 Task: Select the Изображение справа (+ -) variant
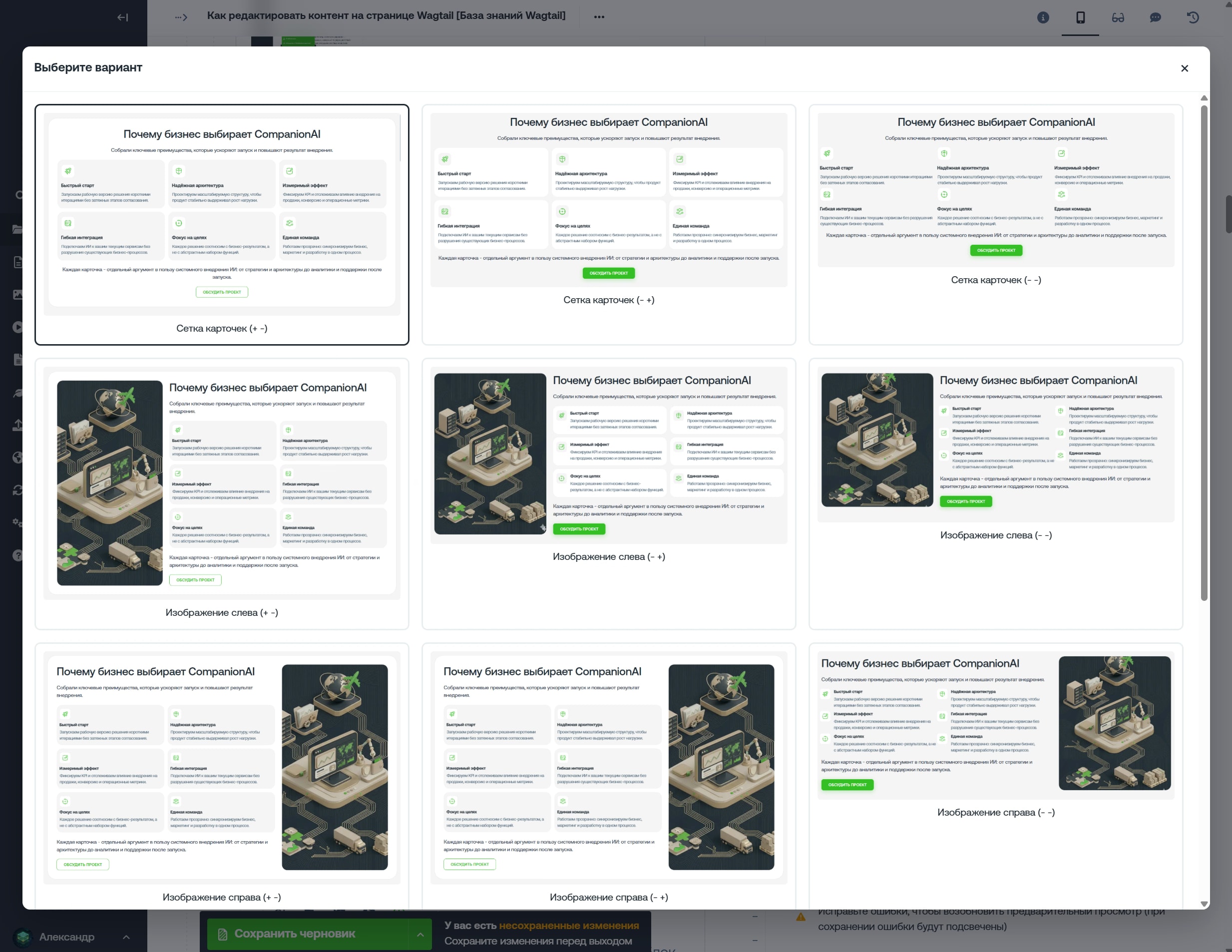(222, 776)
